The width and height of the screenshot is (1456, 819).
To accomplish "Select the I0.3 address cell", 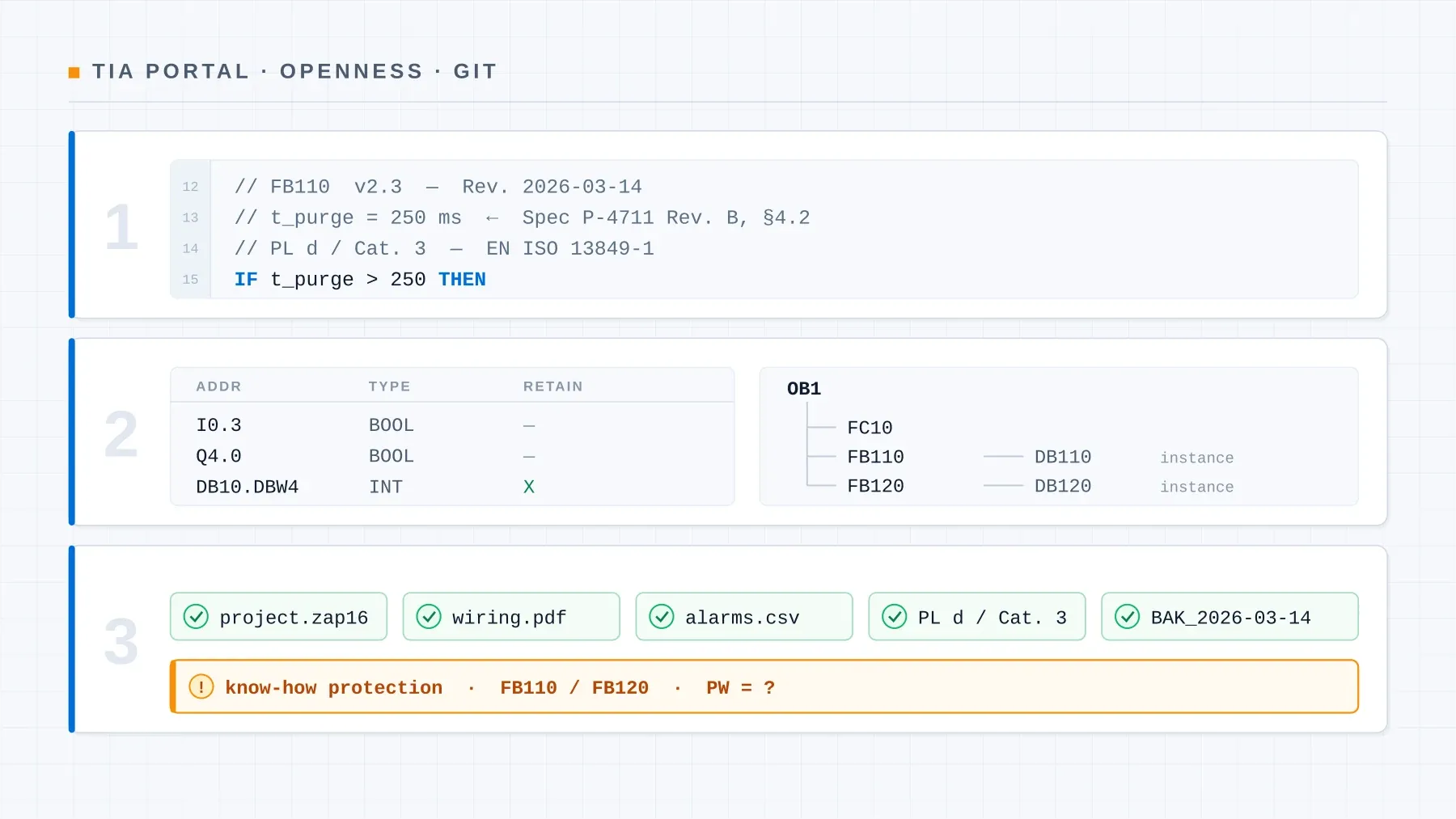I will pos(218,425).
